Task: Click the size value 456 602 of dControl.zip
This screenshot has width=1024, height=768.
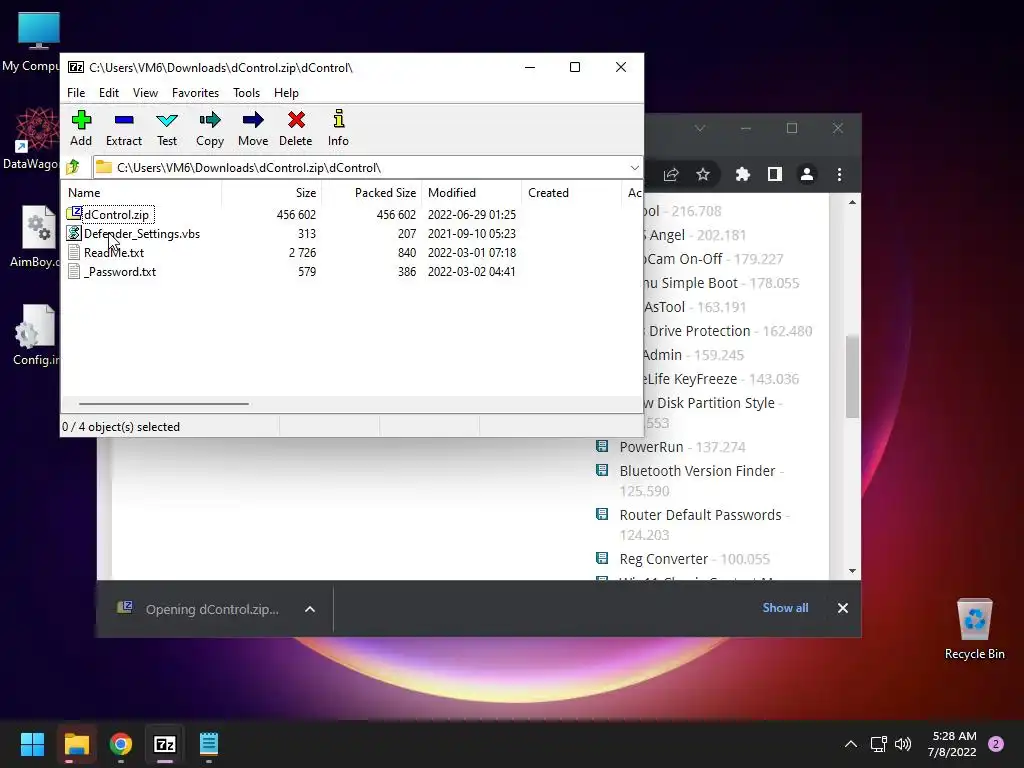Action: [x=296, y=214]
